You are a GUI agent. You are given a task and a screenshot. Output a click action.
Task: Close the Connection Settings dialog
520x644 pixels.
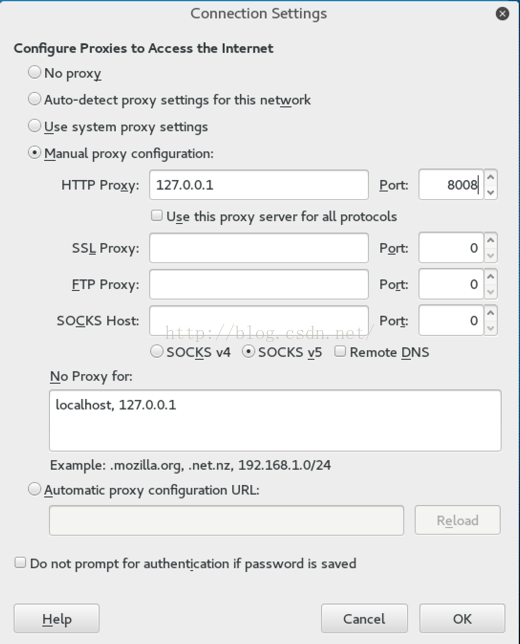[502, 14]
